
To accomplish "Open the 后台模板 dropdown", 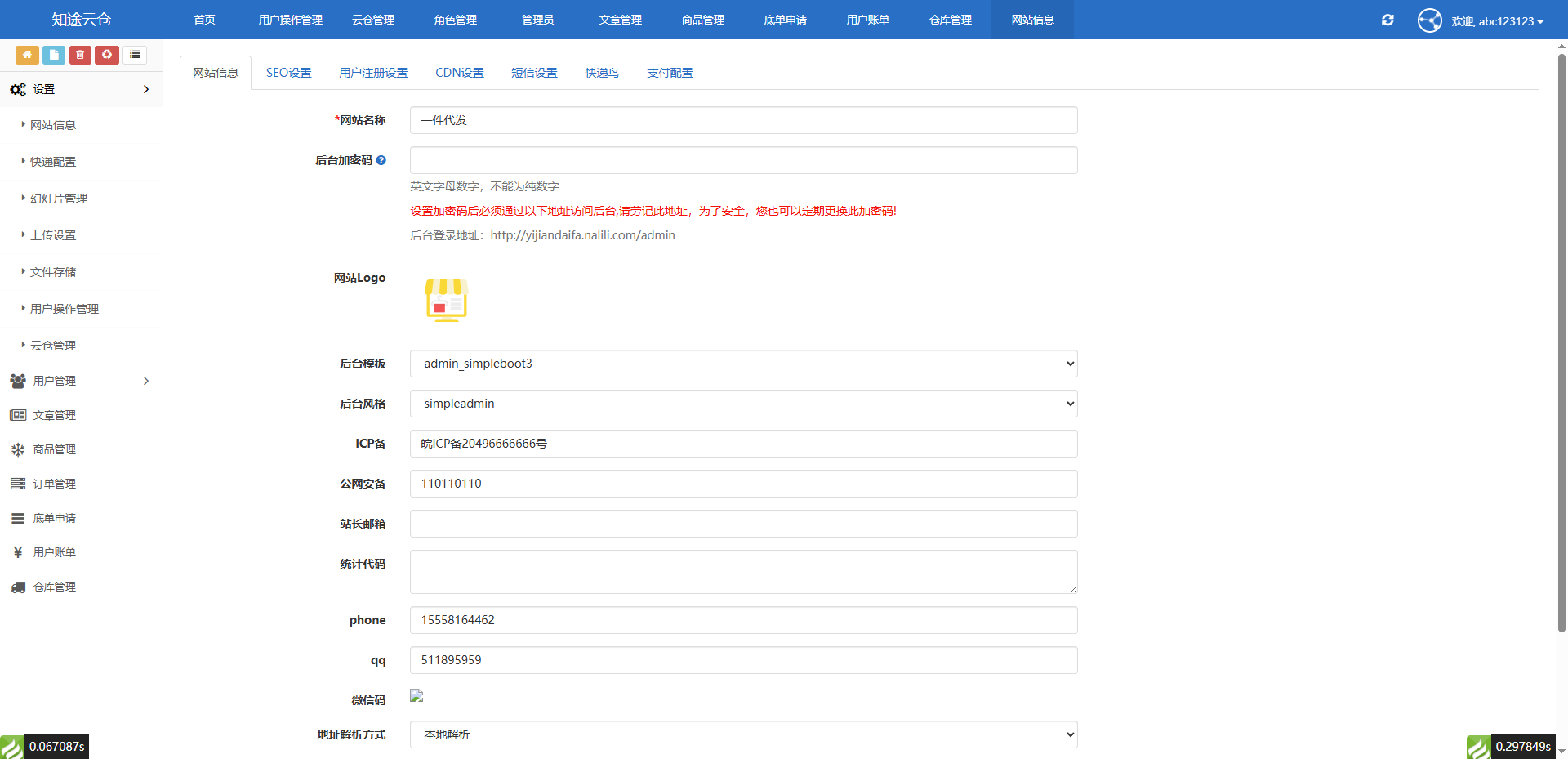I will (742, 363).
